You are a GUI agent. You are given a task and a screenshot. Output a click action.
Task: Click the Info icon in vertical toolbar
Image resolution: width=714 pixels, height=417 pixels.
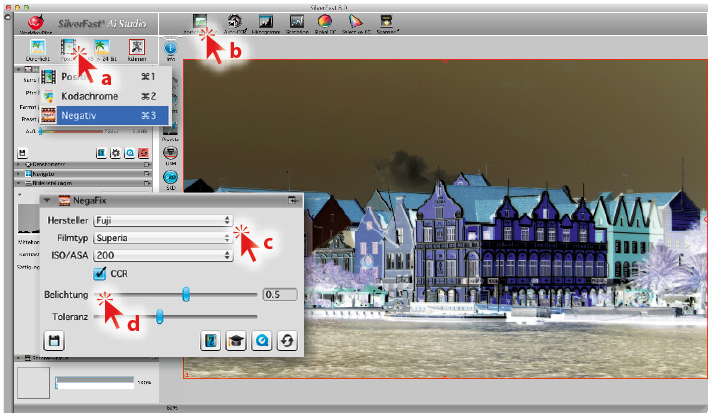(169, 47)
